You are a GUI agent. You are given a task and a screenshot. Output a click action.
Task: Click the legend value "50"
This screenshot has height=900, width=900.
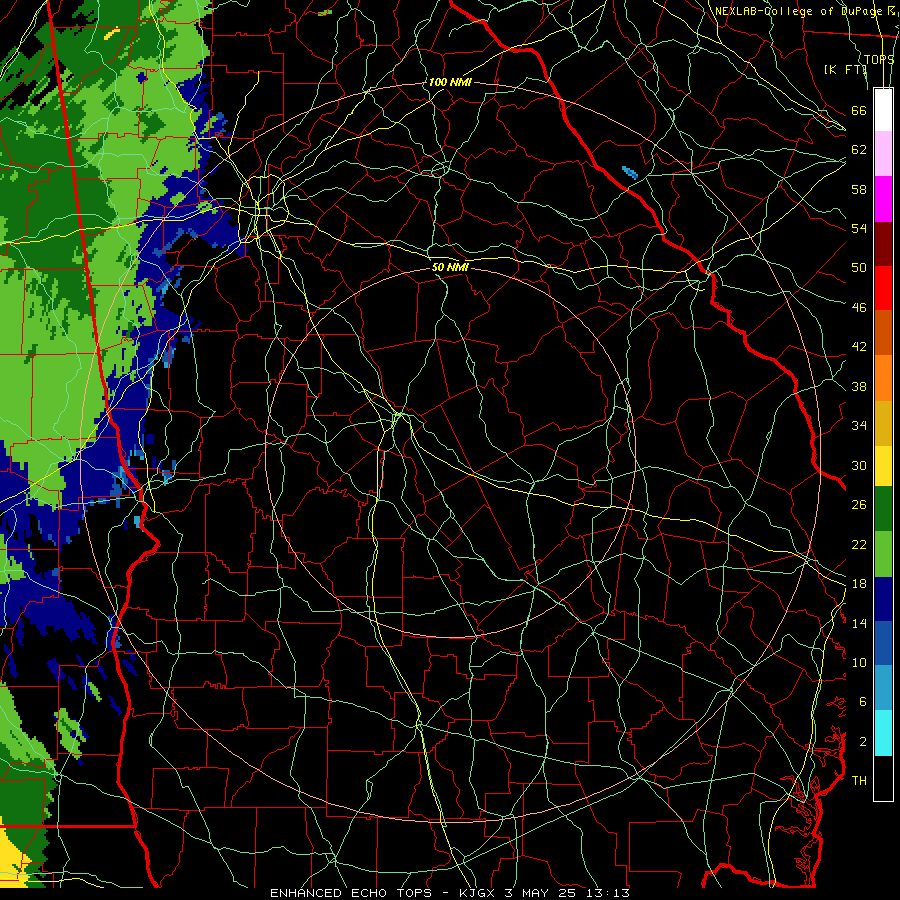[x=859, y=268]
